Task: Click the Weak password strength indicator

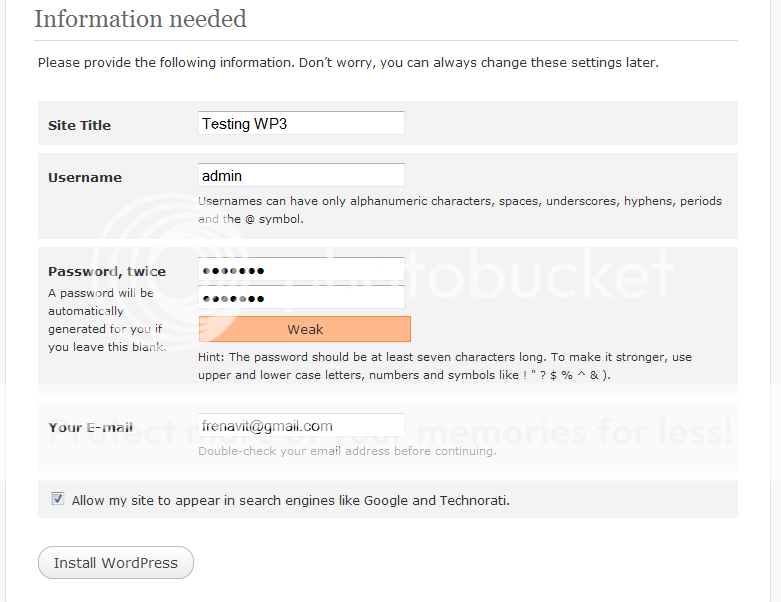Action: tap(305, 329)
